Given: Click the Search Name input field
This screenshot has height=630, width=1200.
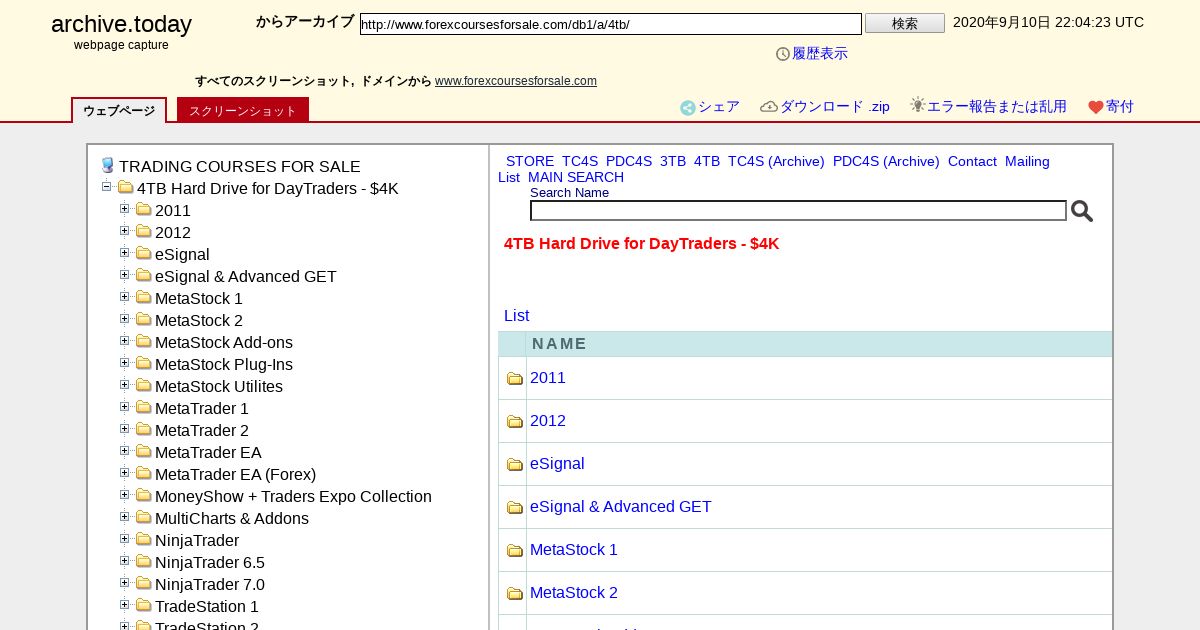Looking at the screenshot, I should (798, 211).
